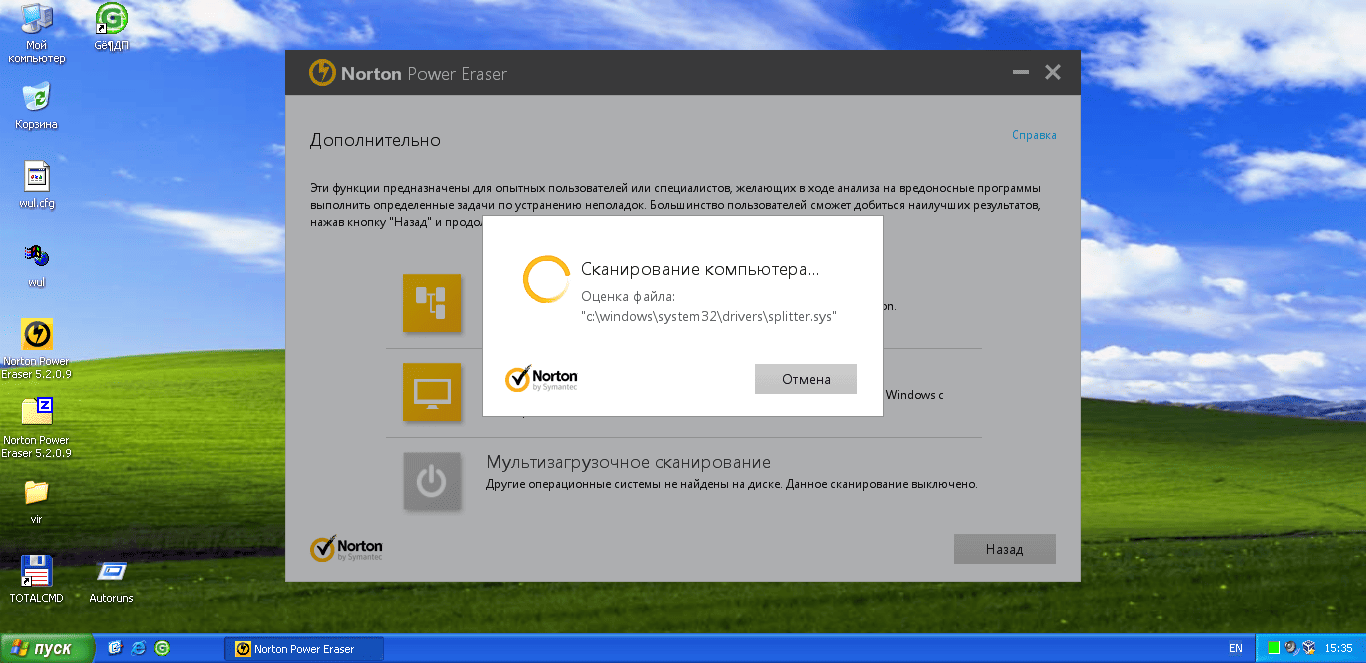Open the volume speaker tray icon
Viewport: 1366px width, 663px height.
(x=1290, y=649)
